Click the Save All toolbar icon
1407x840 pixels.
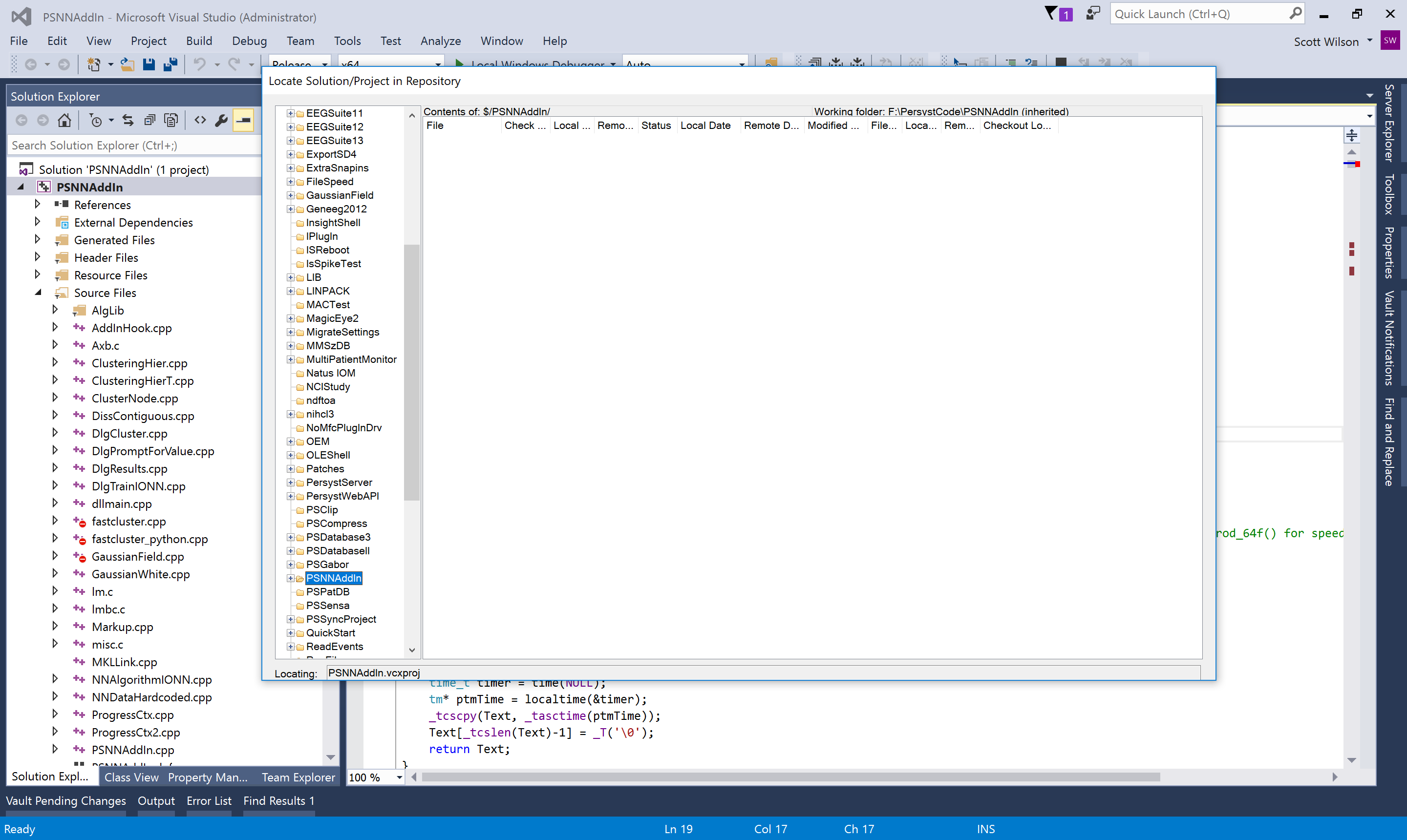point(171,64)
